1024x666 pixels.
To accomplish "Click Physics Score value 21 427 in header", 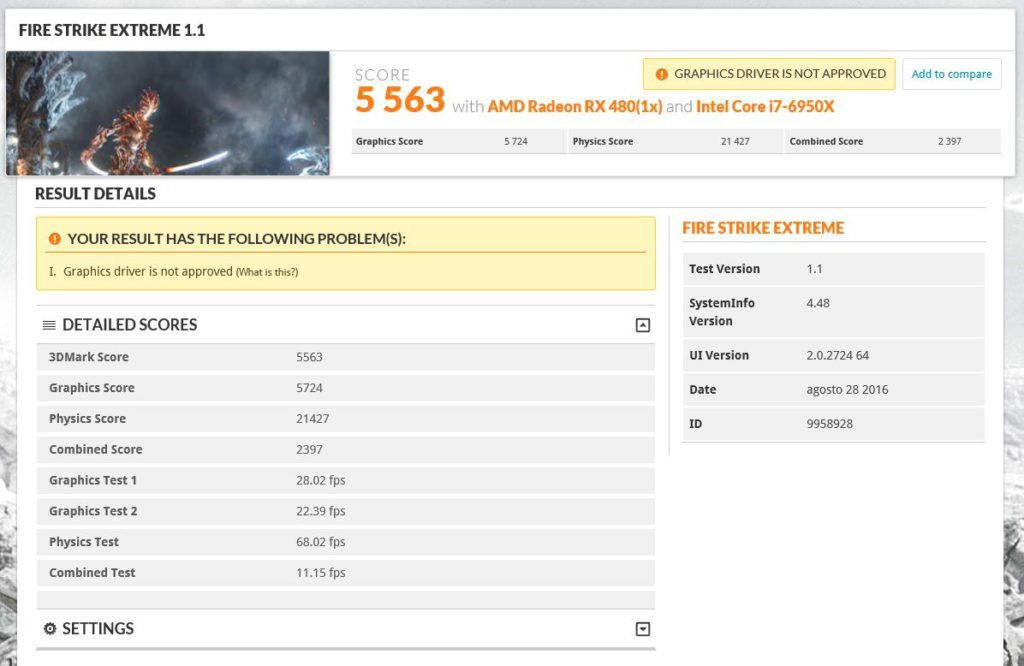I will click(x=735, y=142).
